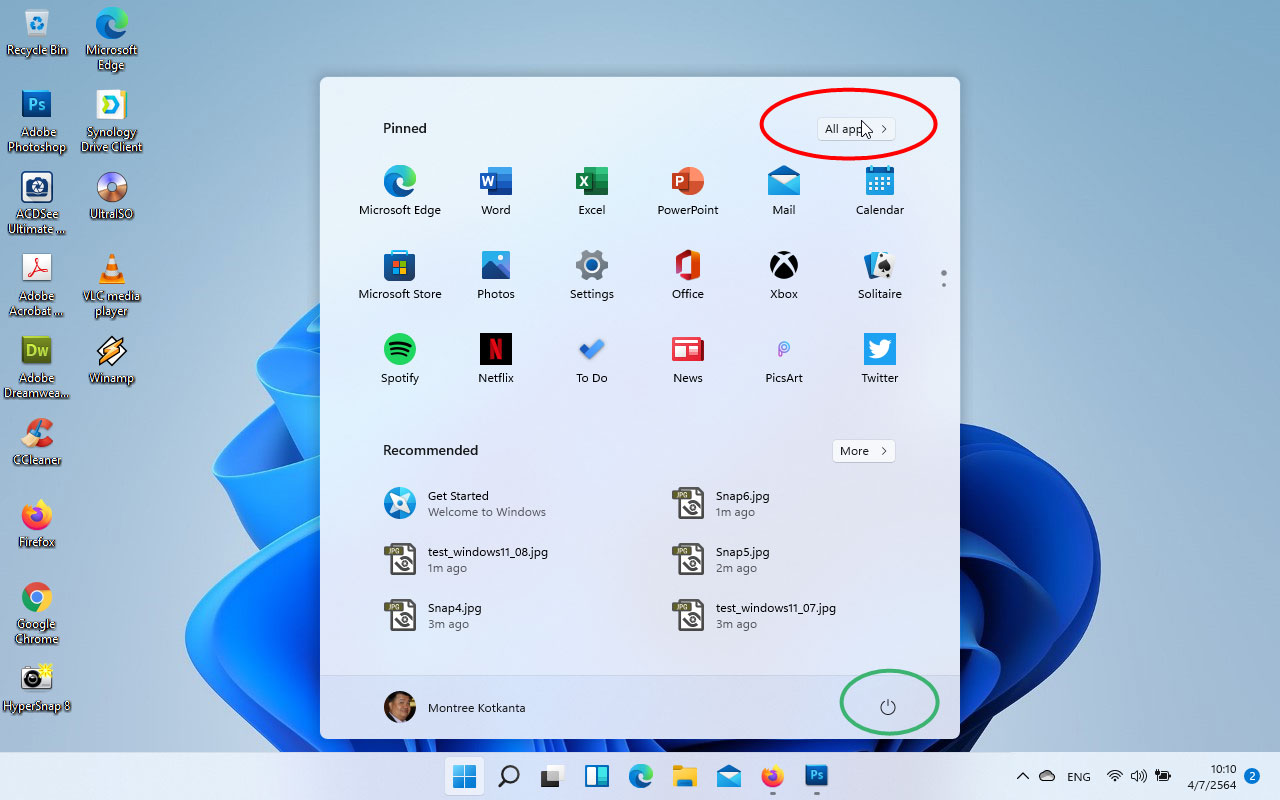Screen dimensions: 1280x800
Task: Open Netflix from the Start menu
Action: click(x=495, y=358)
